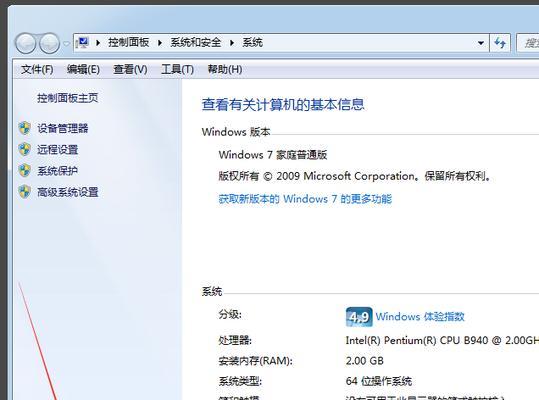Go to 控制面板主页 link
539x400 pixels.
coord(68,98)
